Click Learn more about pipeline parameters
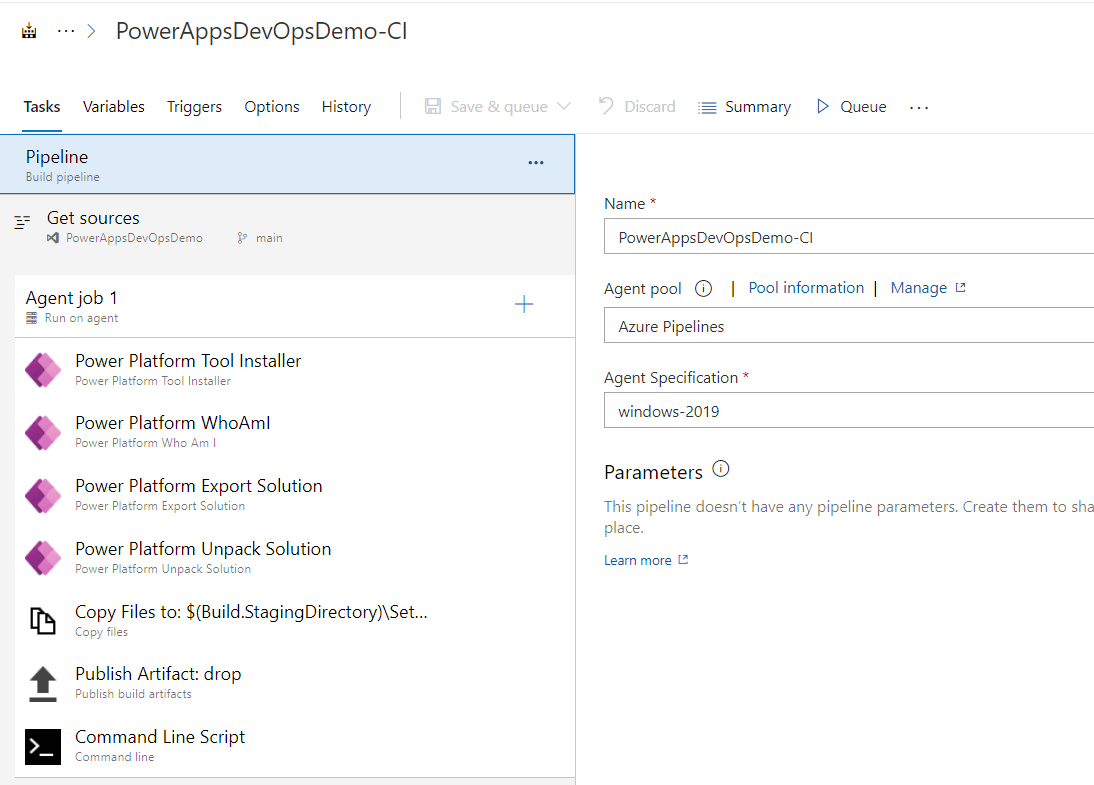Viewport: 1094px width, 785px height. (x=638, y=560)
